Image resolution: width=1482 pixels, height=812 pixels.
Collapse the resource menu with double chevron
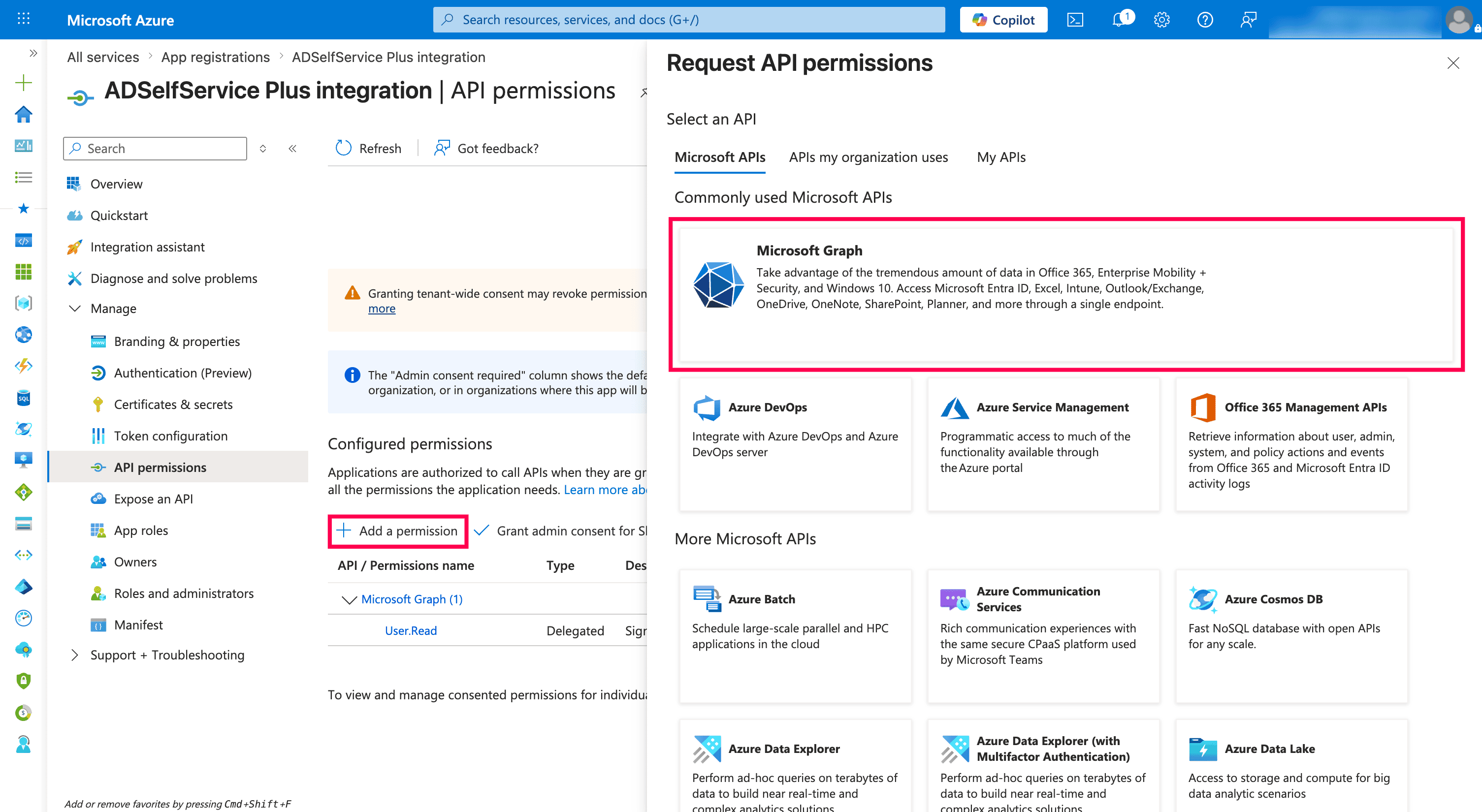coord(292,148)
